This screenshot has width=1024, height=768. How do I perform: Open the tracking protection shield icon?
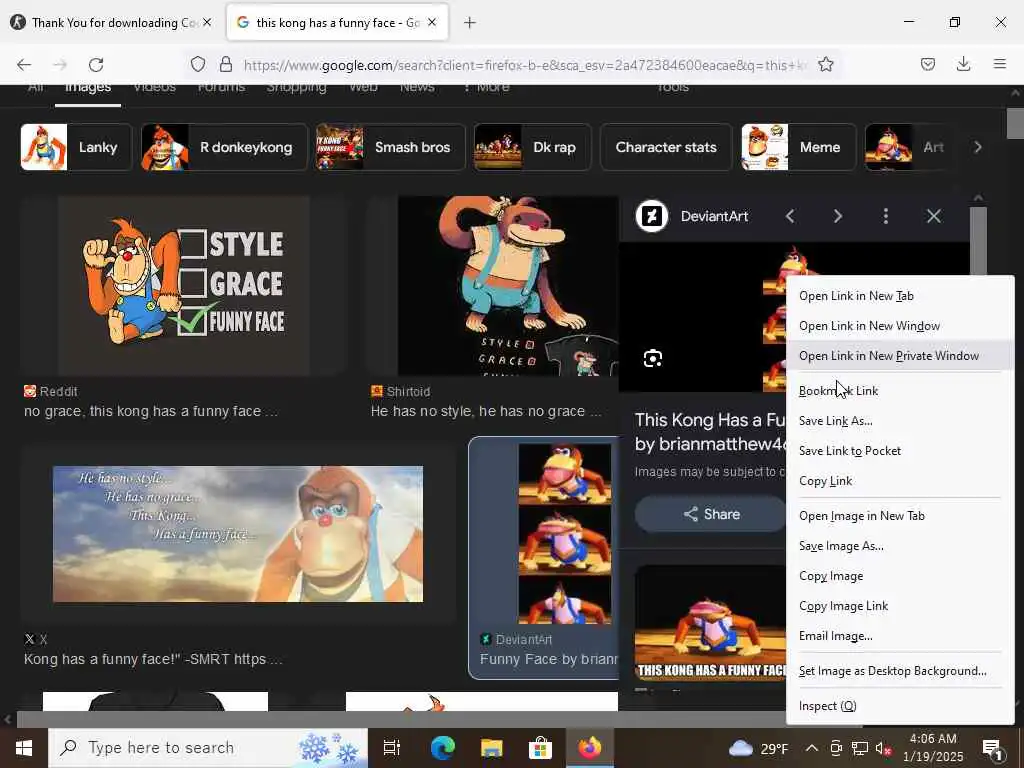pyautogui.click(x=198, y=64)
